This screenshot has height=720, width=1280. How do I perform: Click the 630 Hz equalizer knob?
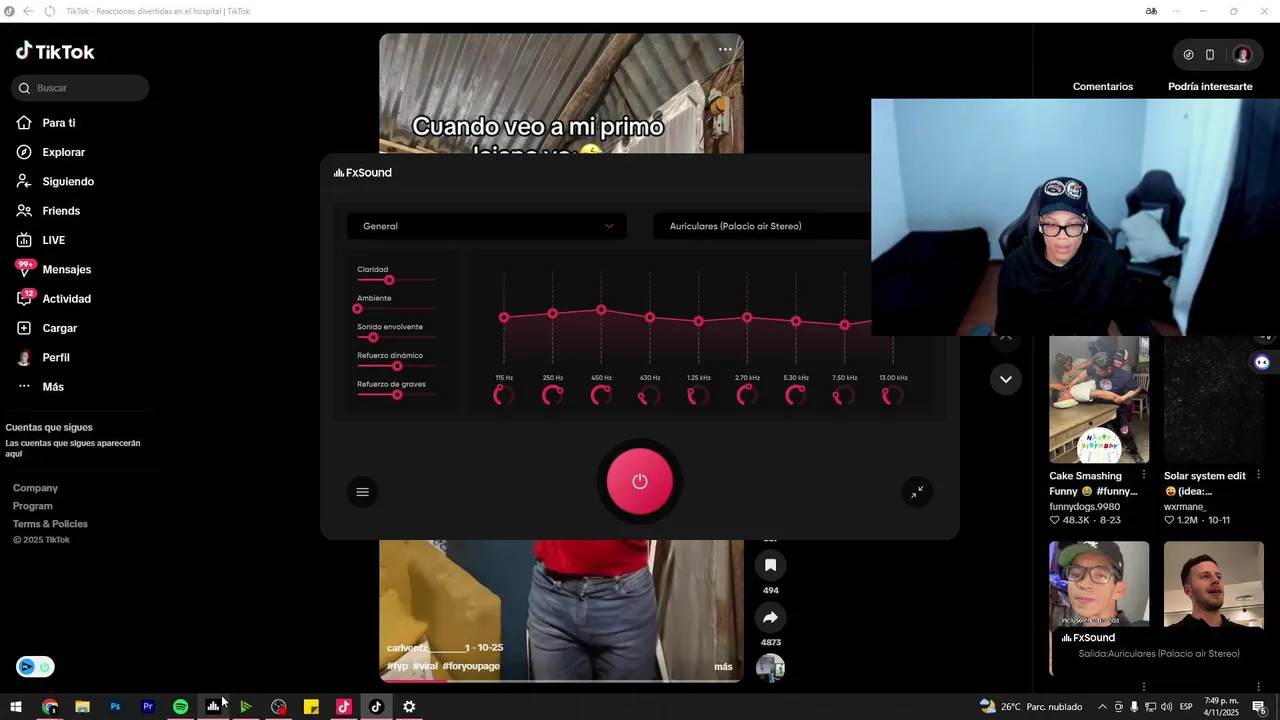pyautogui.click(x=650, y=395)
